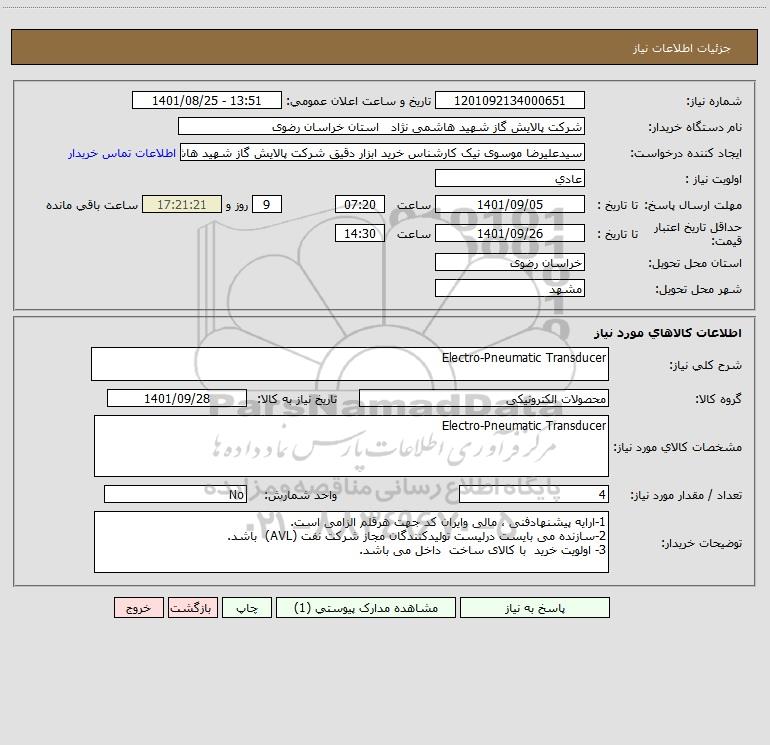The height and width of the screenshot is (745, 770).
Task: Click the remaining time counter 17:21:21
Action: (x=182, y=204)
